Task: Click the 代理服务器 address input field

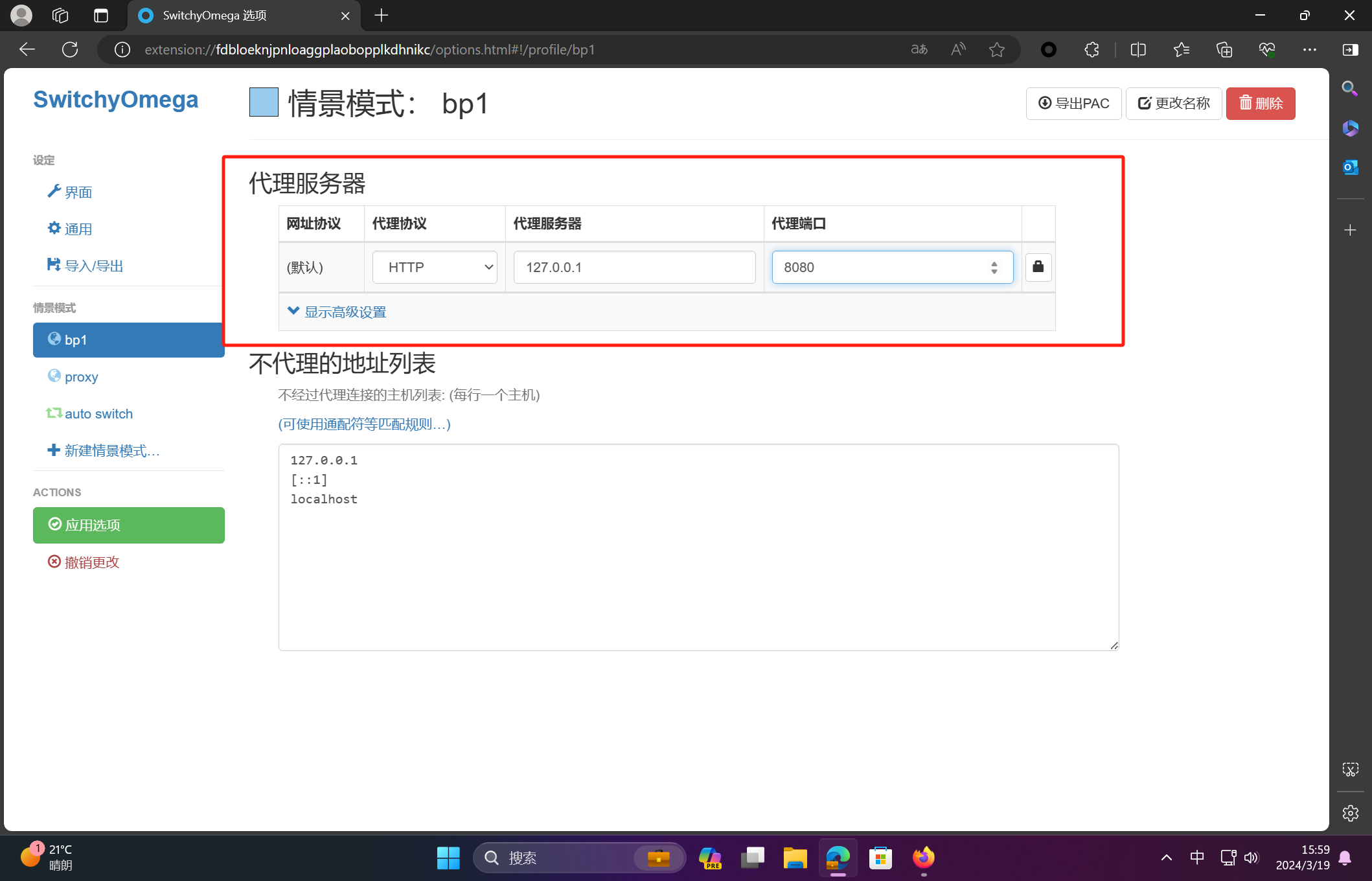Action: (x=634, y=267)
